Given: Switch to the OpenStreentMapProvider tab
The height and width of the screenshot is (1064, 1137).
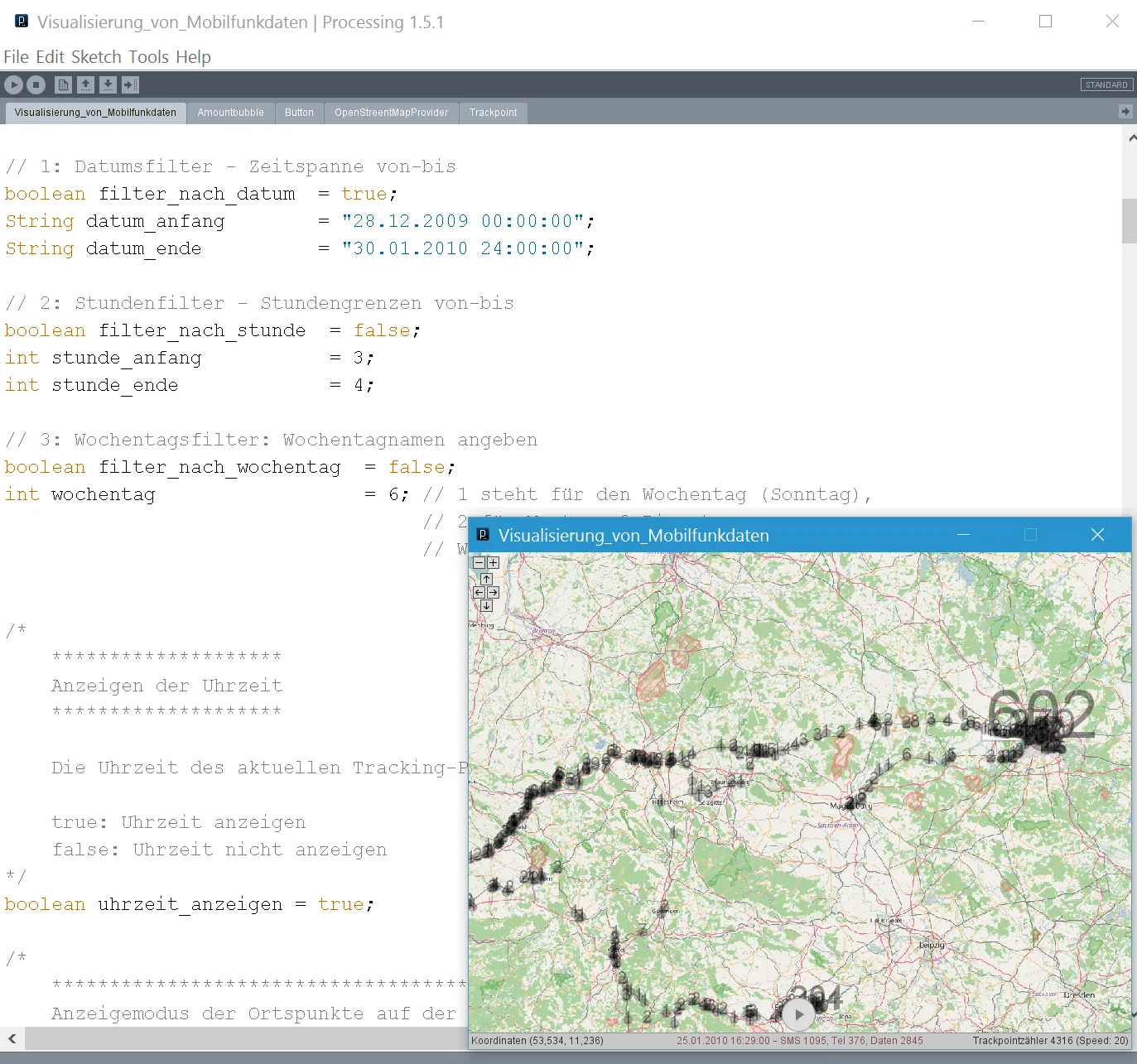Looking at the screenshot, I should coord(391,113).
